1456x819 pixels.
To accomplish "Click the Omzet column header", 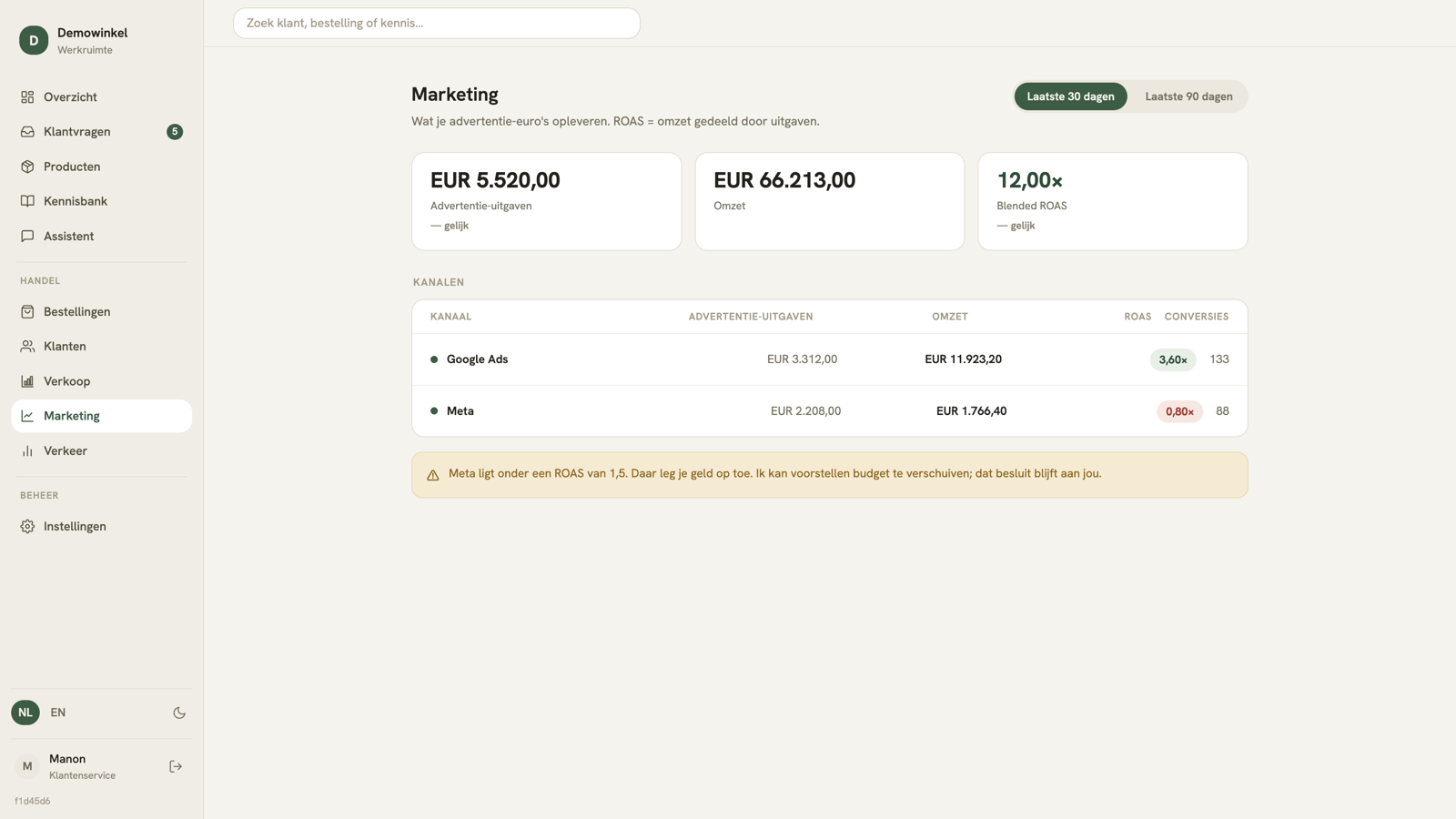I will pos(950,317).
